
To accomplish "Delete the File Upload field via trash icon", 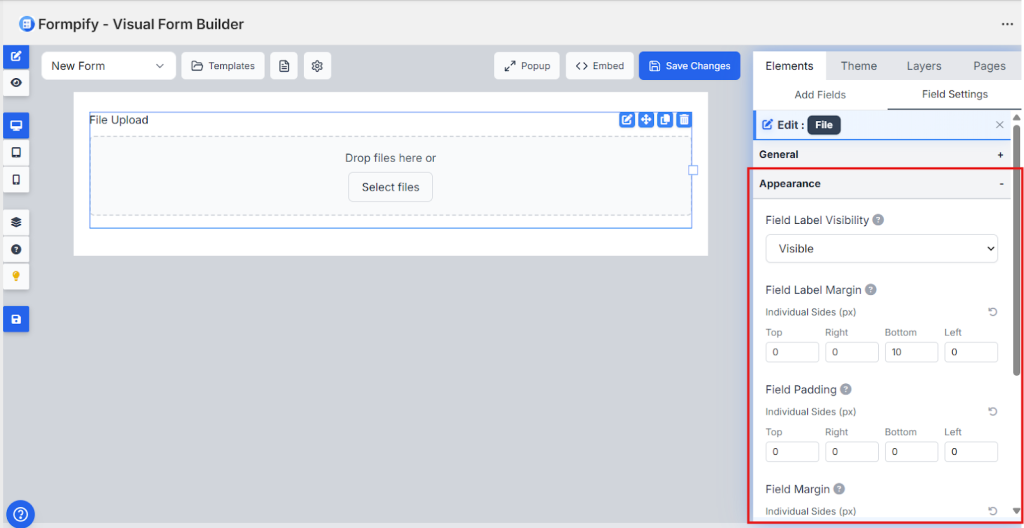I will click(x=684, y=120).
